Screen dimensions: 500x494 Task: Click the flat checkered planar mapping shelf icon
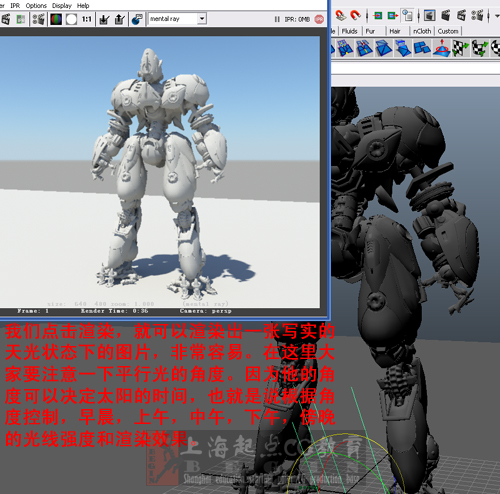tap(461, 48)
